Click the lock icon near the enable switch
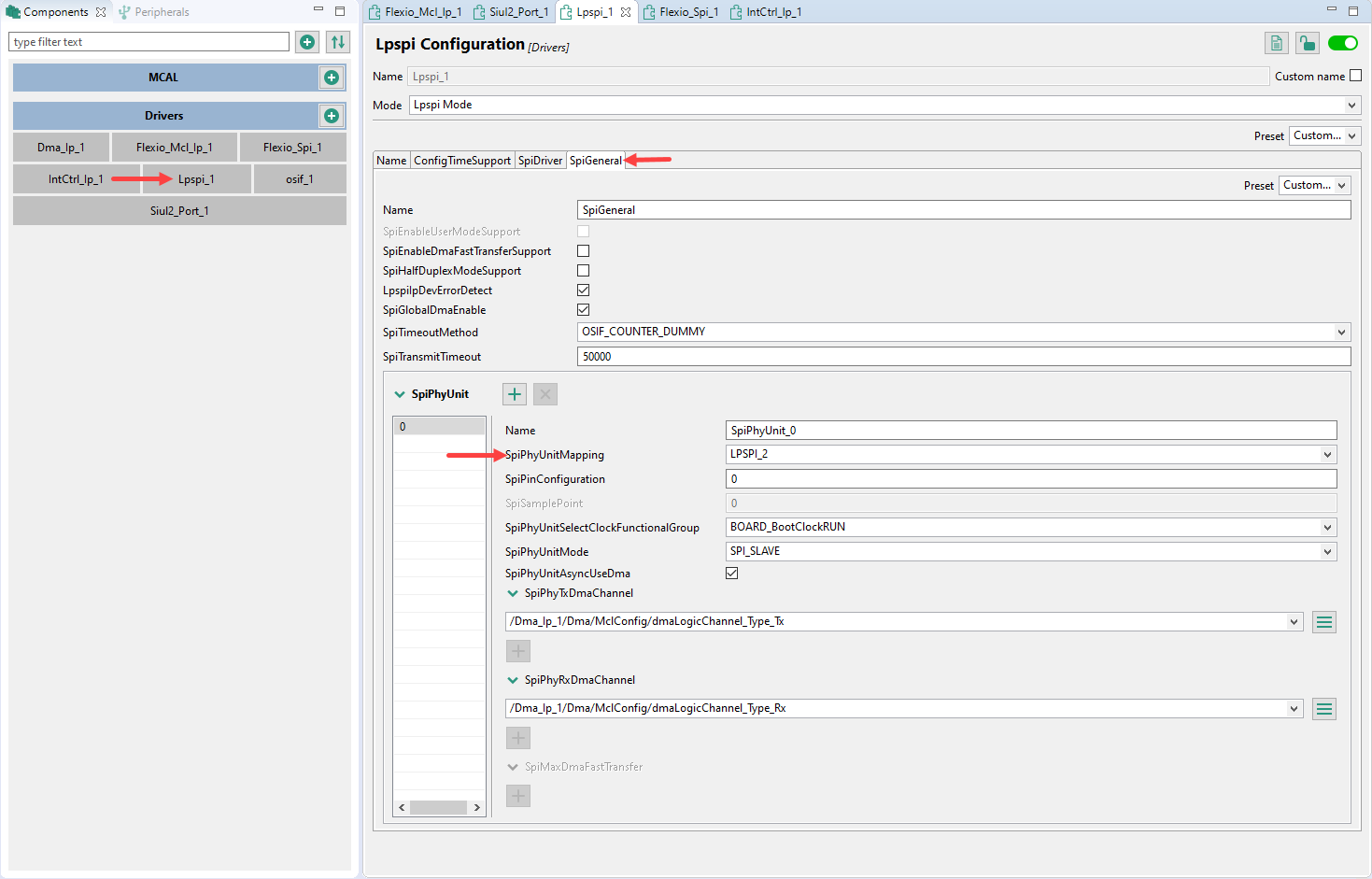Viewport: 1372px width, 879px height. click(1307, 43)
